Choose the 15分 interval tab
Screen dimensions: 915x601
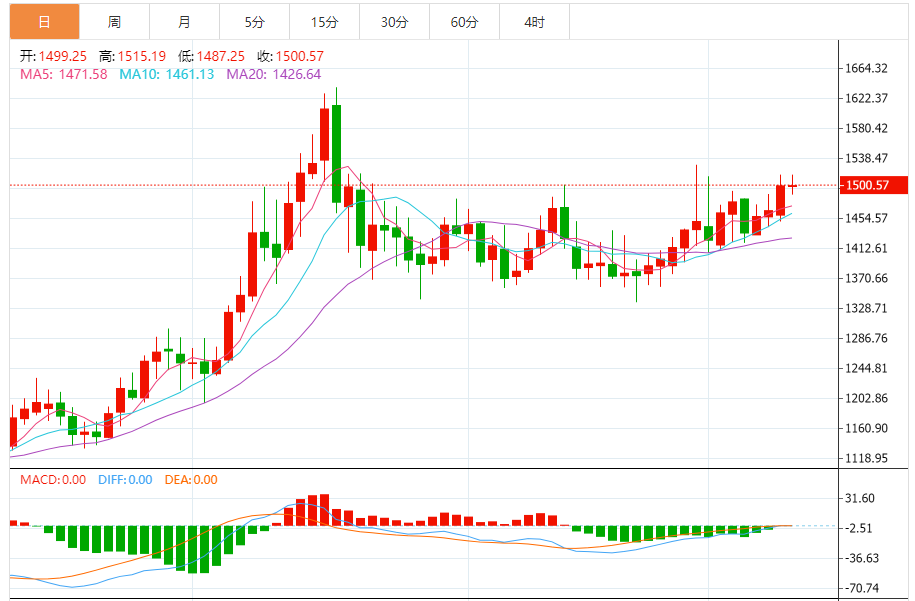tap(324, 22)
